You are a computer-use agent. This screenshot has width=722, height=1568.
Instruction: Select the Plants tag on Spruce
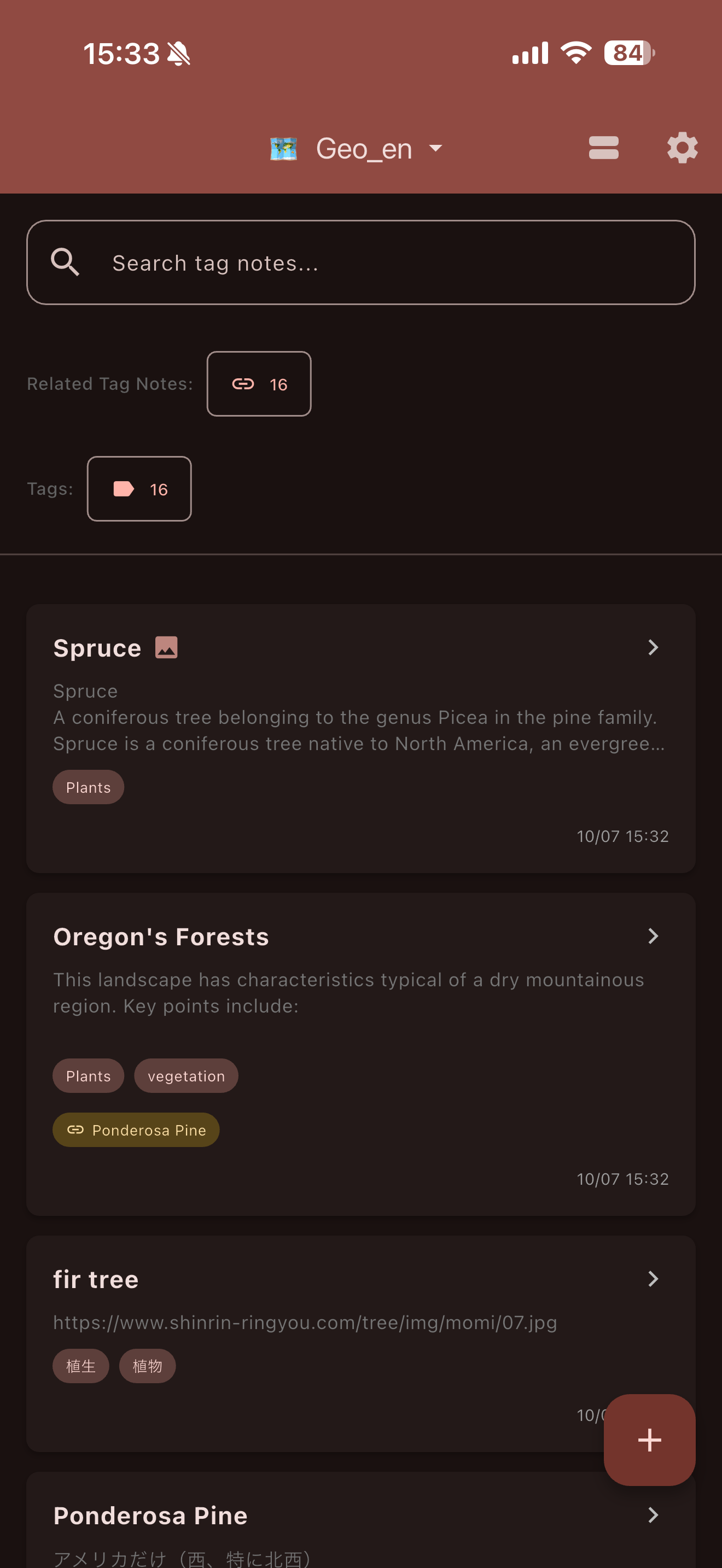click(88, 787)
